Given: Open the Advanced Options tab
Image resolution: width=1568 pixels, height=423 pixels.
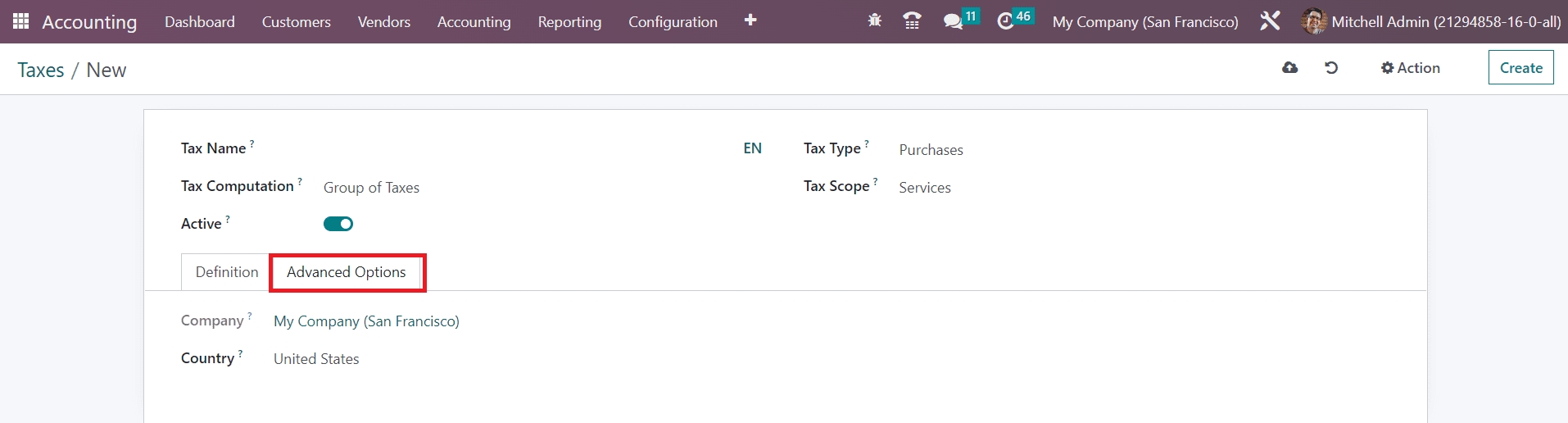Looking at the screenshot, I should click(x=346, y=272).
